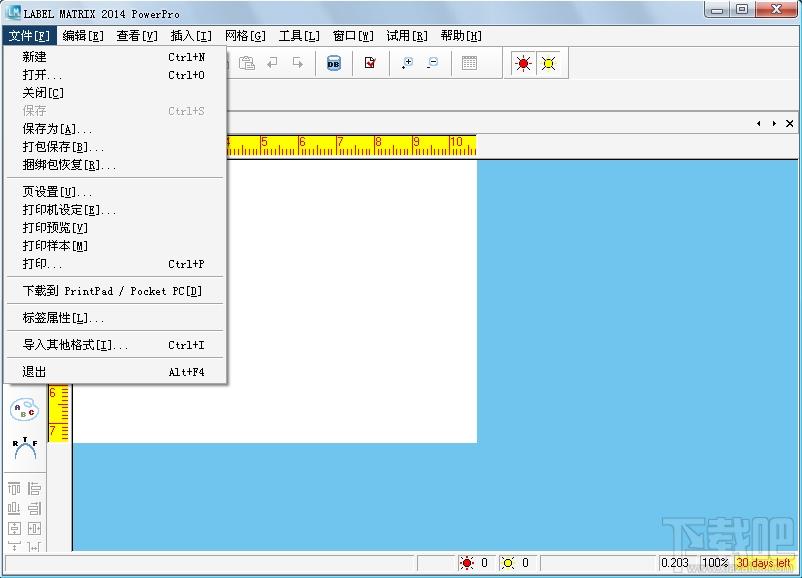Open the 窗口[W] menu
The image size is (802, 578).
pos(353,36)
